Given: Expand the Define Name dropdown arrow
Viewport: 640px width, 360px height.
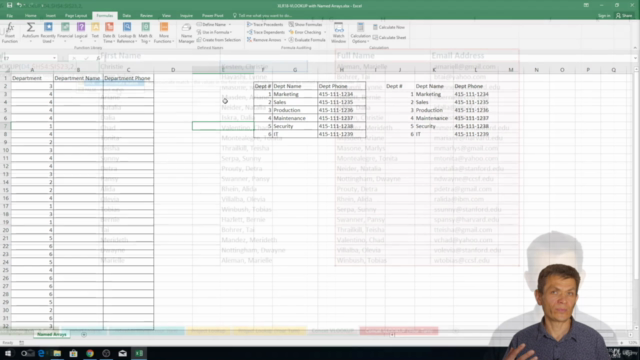Looking at the screenshot, I should (x=230, y=24).
